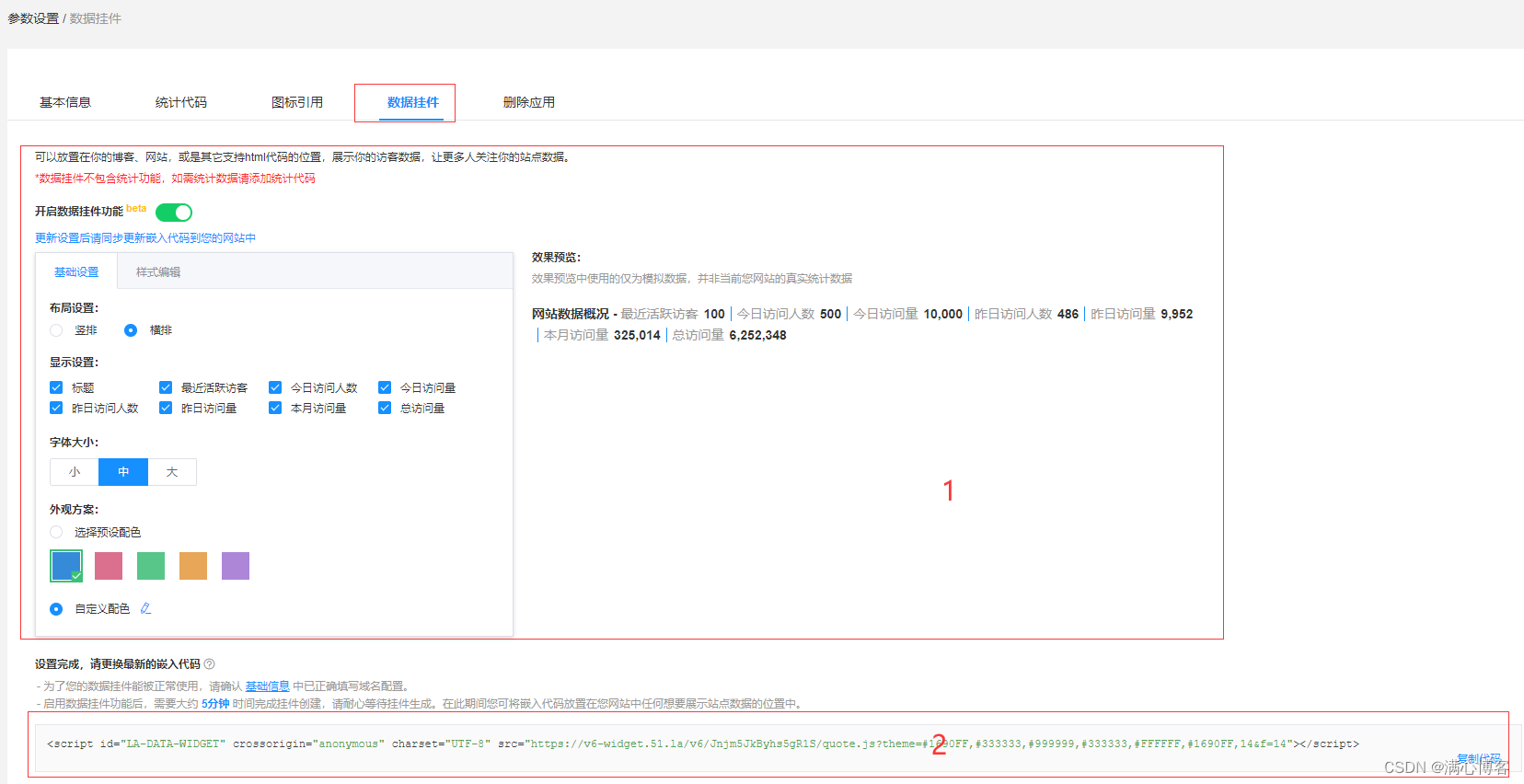
Task: Set font size to 大
Action: pos(172,472)
